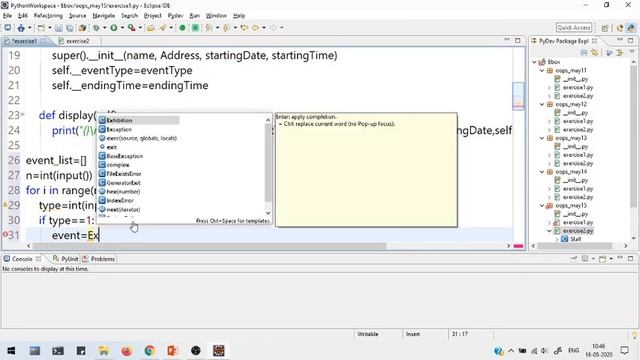Collapse the oops_may11 package
Screen dimensions: 640x360
pyautogui.click(x=542, y=71)
